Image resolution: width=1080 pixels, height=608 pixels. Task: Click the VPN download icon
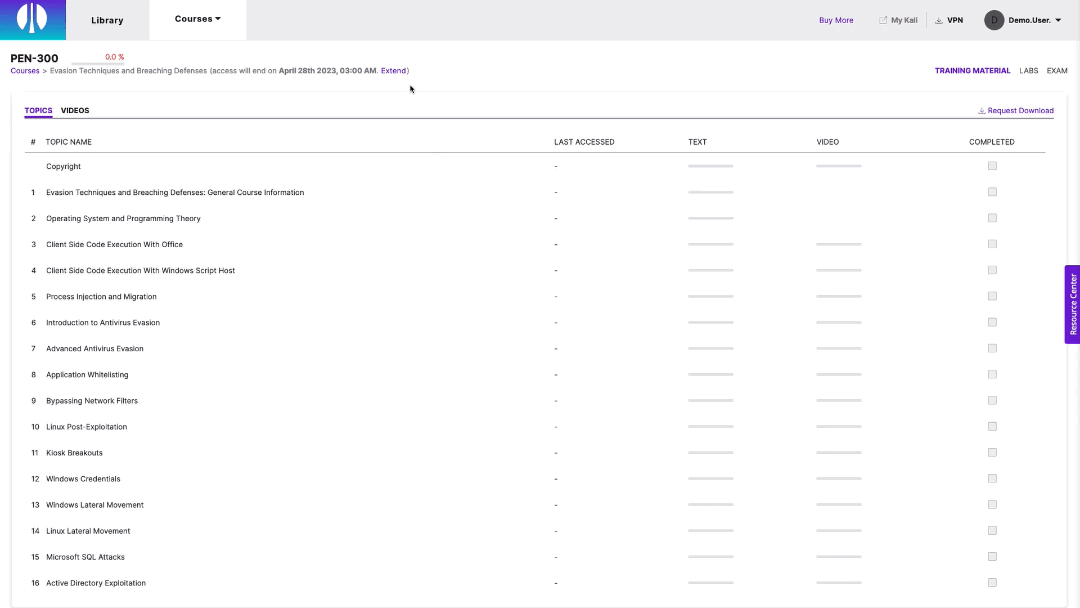pos(937,19)
